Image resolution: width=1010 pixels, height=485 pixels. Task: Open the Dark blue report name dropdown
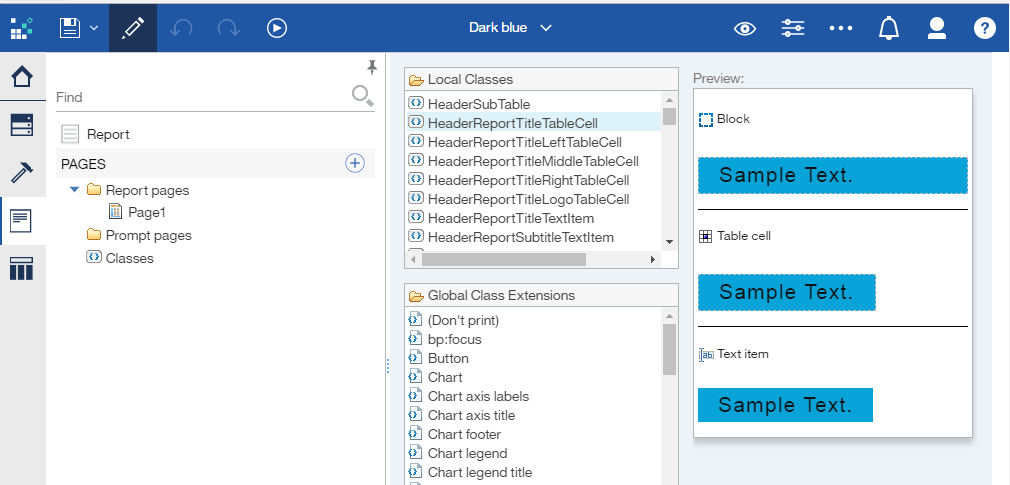point(510,28)
